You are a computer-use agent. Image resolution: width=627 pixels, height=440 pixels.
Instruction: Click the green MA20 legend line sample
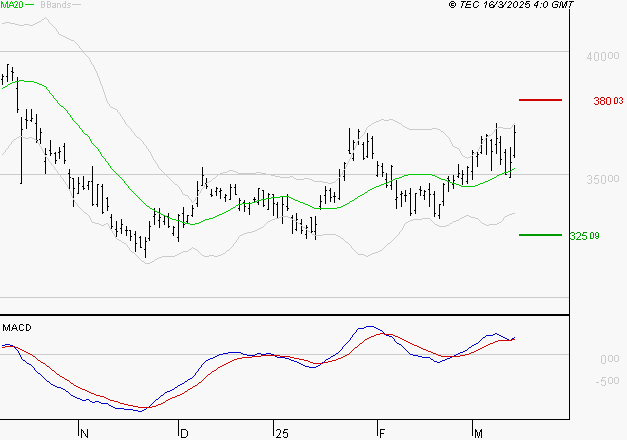pos(29,4)
